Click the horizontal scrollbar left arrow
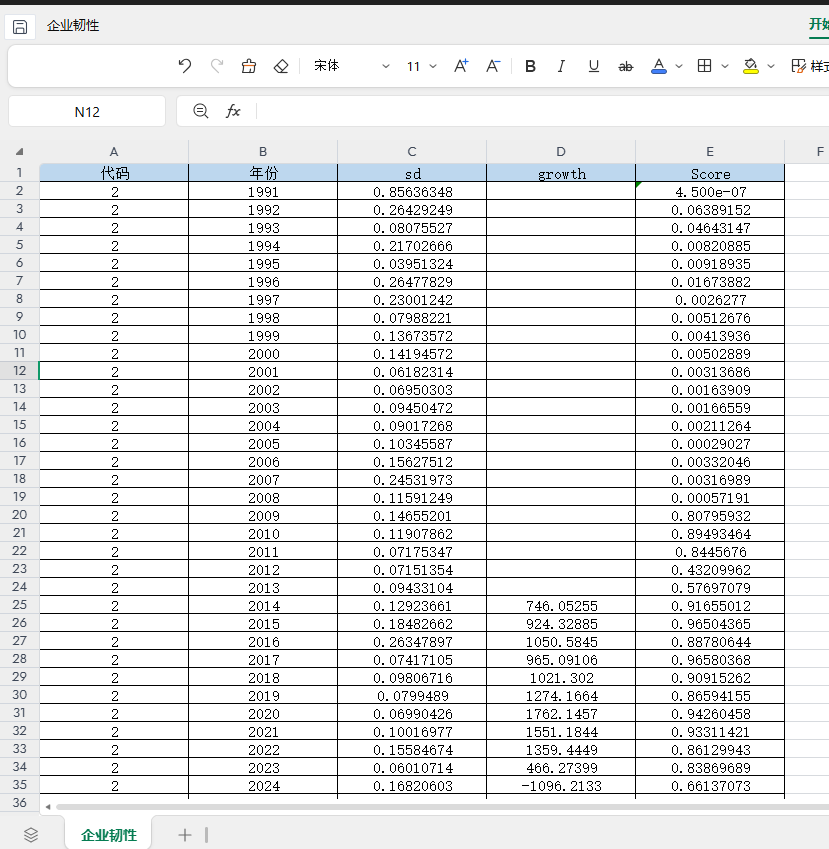The height and width of the screenshot is (849, 829). (x=48, y=807)
